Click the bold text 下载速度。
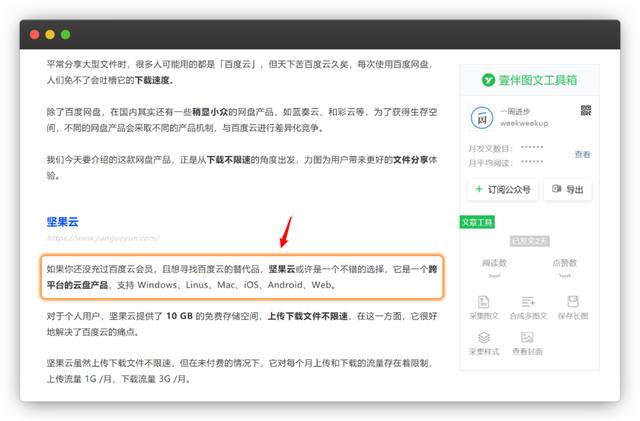 [154, 80]
